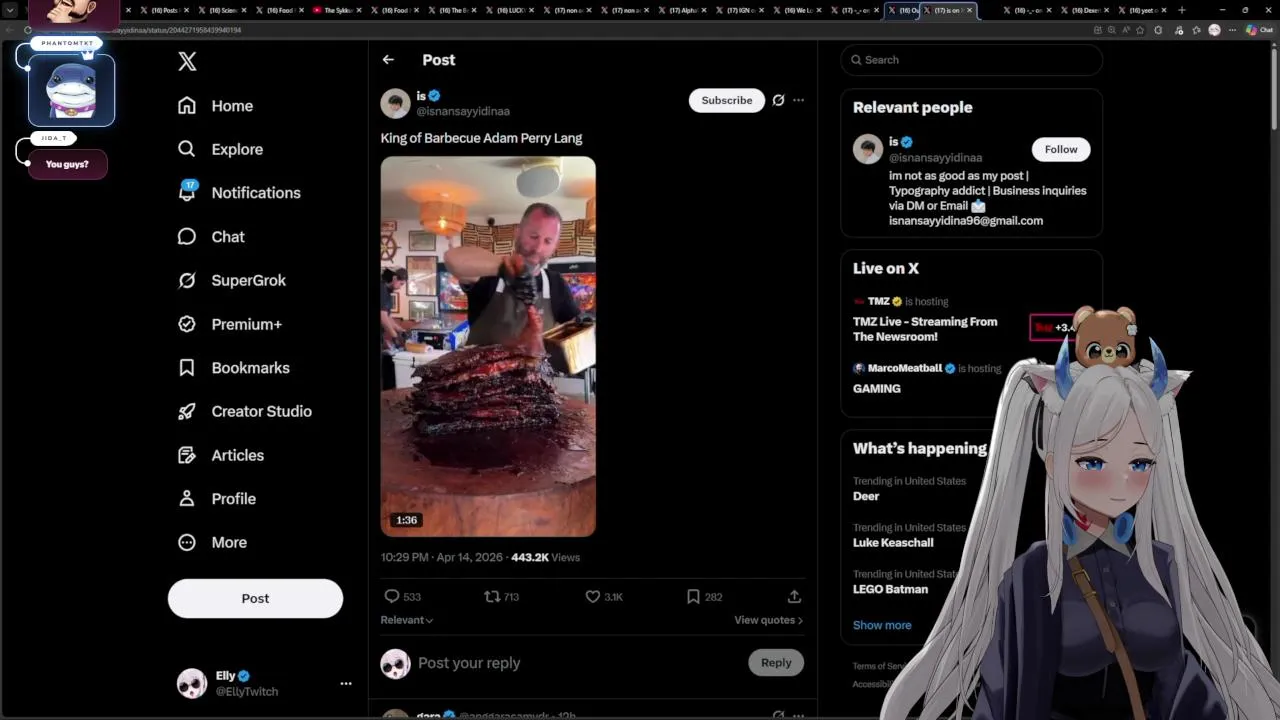1280x720 pixels.
Task: Open the trending topic Deer
Action: pos(866,496)
